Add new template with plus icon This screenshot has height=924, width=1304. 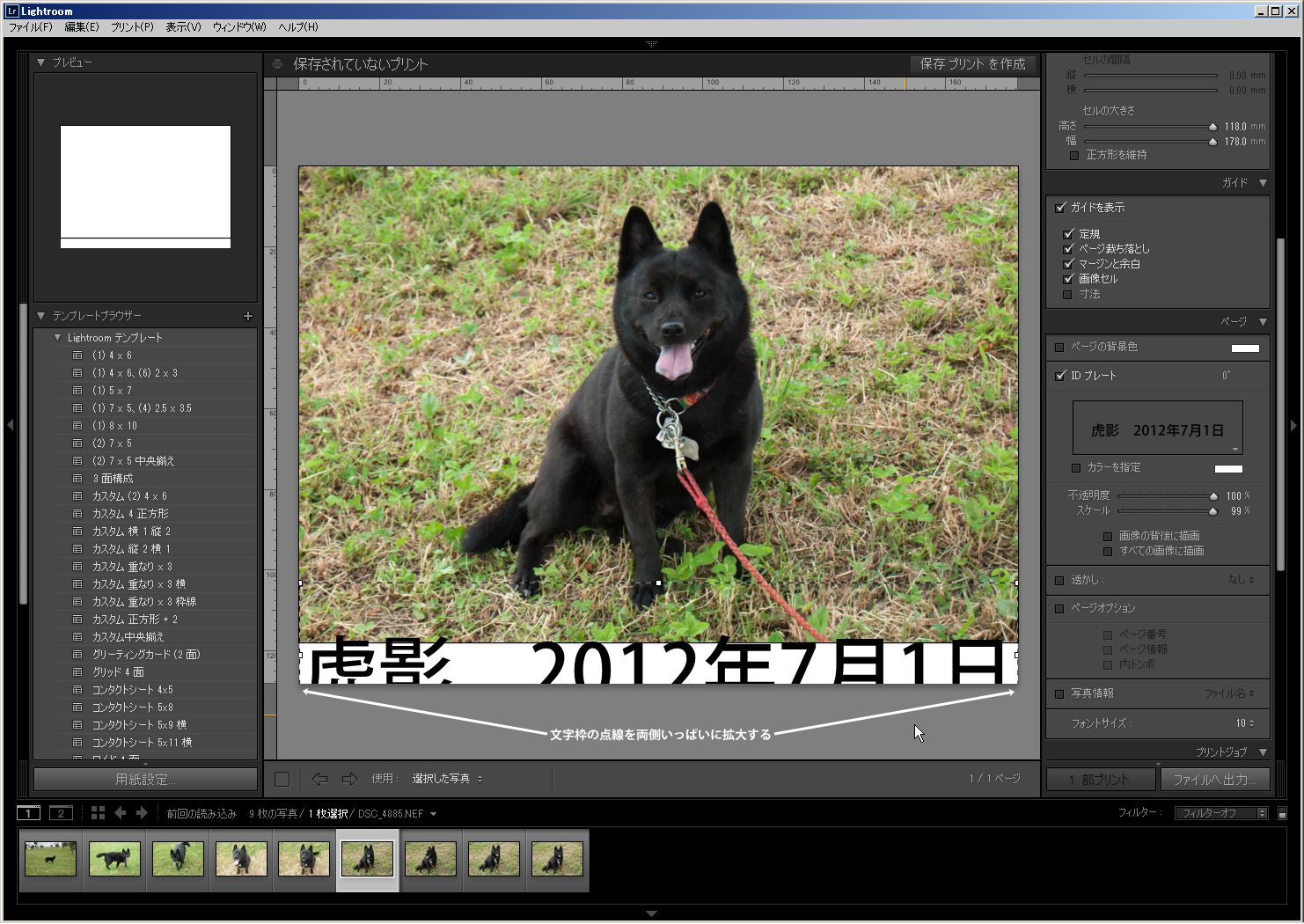tap(247, 316)
